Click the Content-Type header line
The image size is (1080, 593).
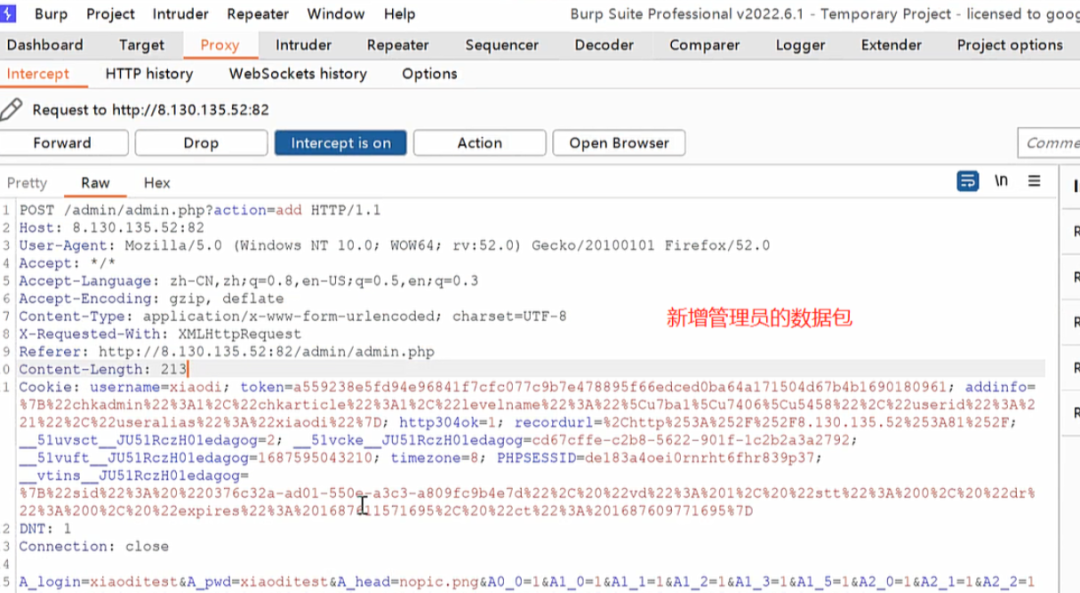(x=293, y=316)
